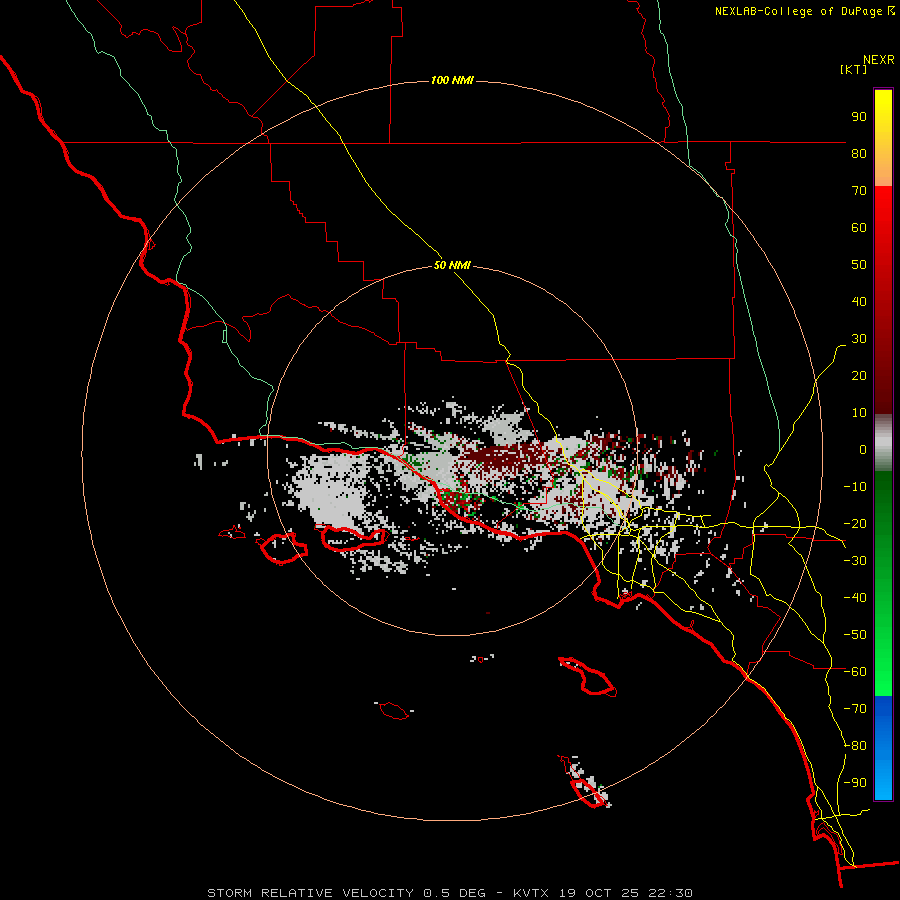Click the -30 value on velocity scale
This screenshot has height=900, width=900.
tap(855, 561)
